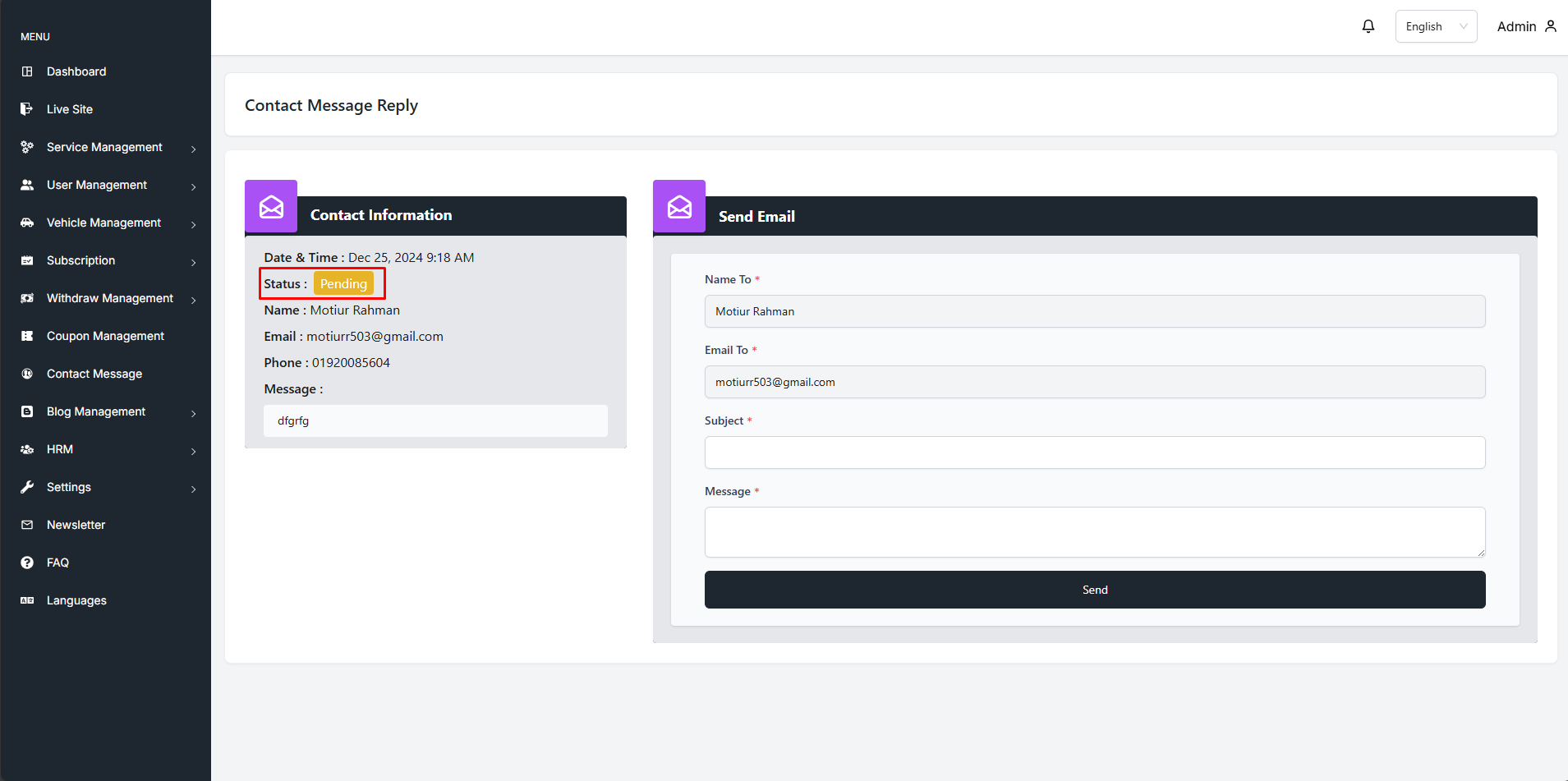Select Coupon Management menu item

[105, 336]
